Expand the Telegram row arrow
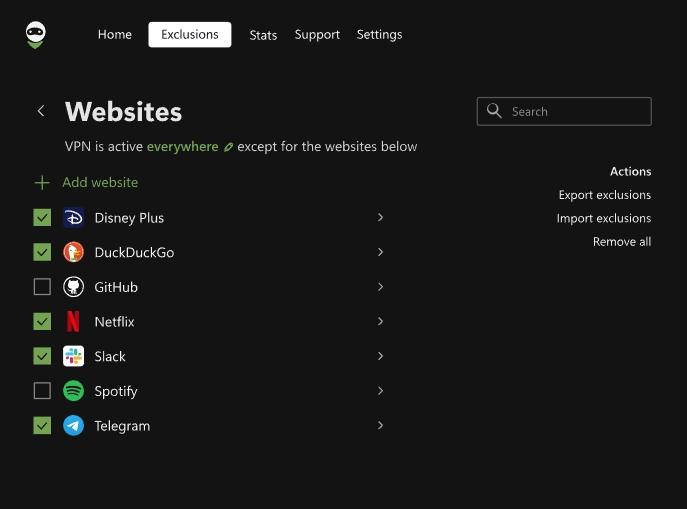The image size is (687, 509). [x=380, y=426]
